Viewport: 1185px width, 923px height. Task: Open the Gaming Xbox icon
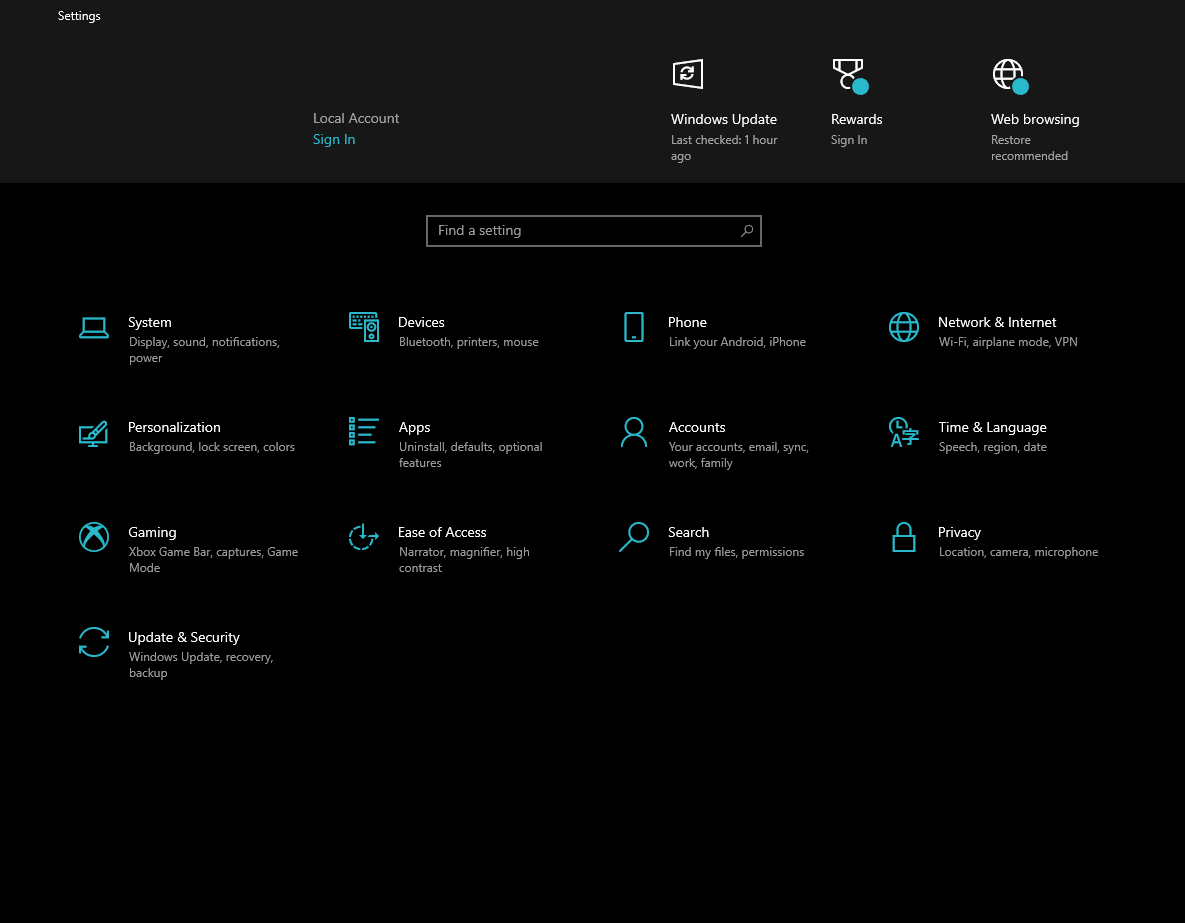(94, 537)
